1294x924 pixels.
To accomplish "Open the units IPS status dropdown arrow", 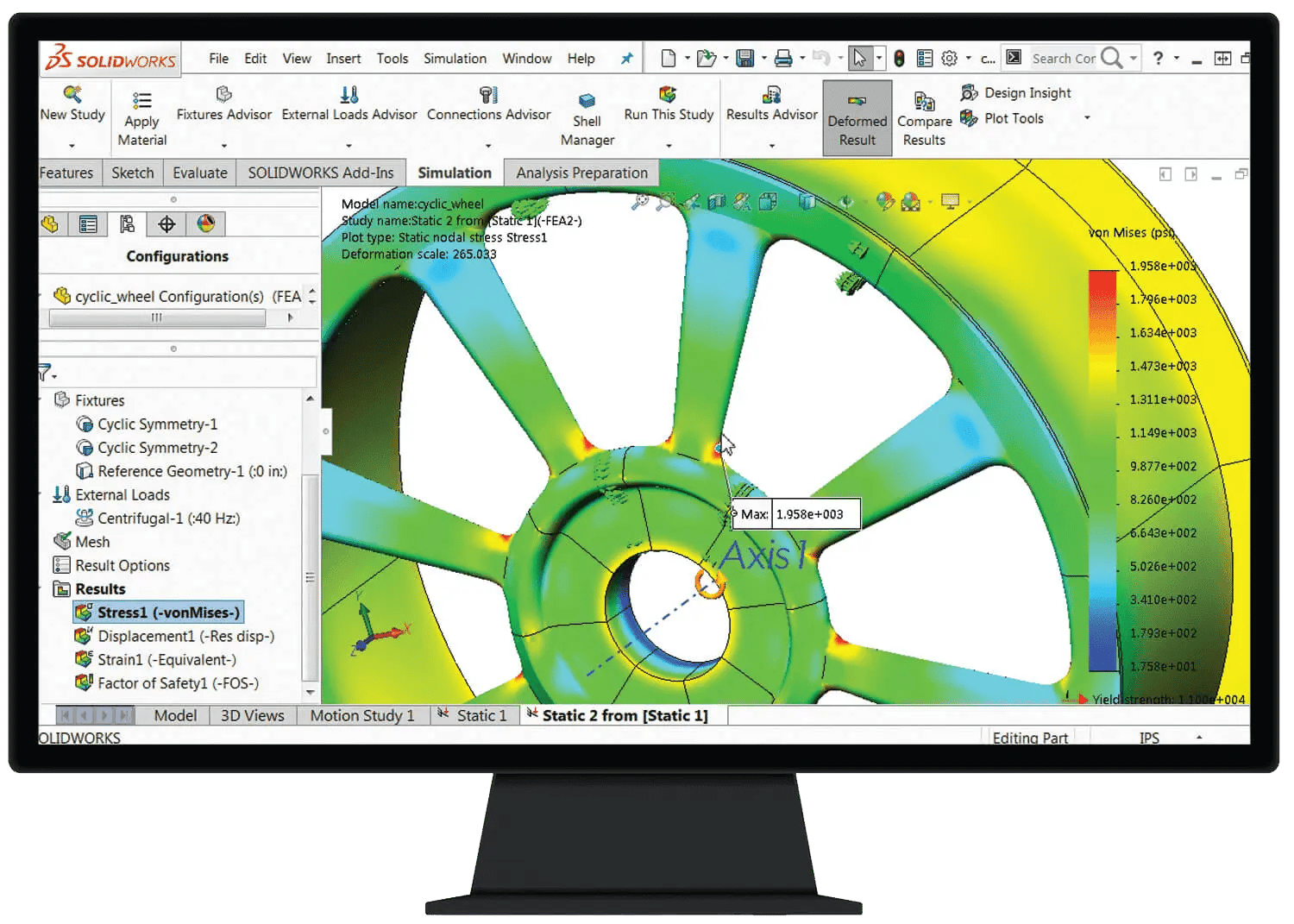I will tap(1199, 738).
